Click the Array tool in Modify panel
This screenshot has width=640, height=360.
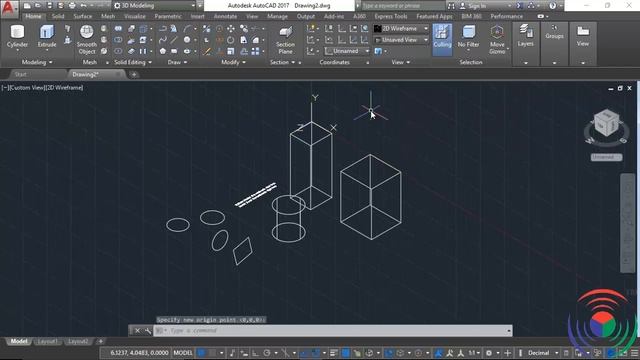tap(255, 51)
